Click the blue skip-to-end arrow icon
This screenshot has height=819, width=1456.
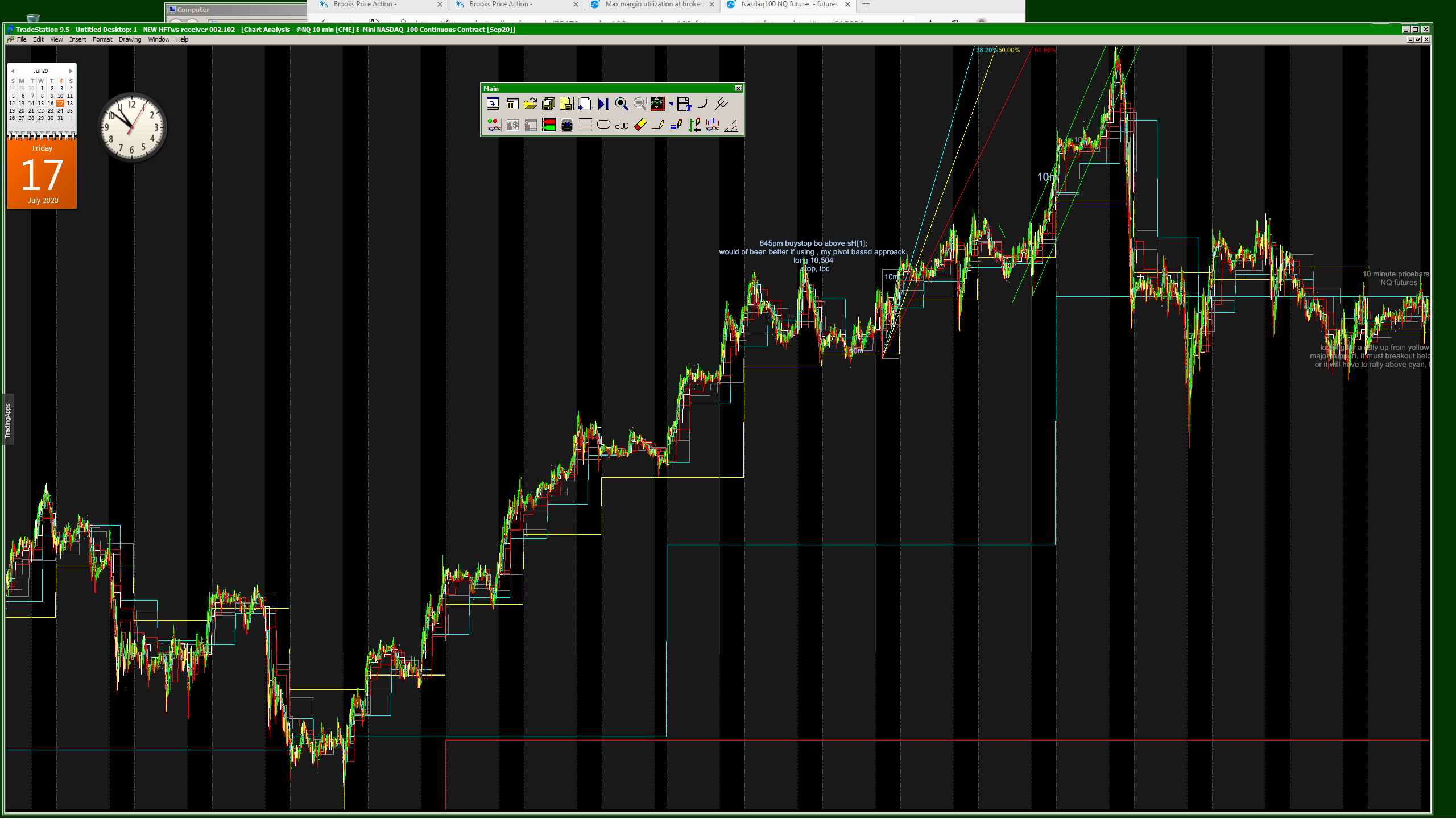(603, 104)
